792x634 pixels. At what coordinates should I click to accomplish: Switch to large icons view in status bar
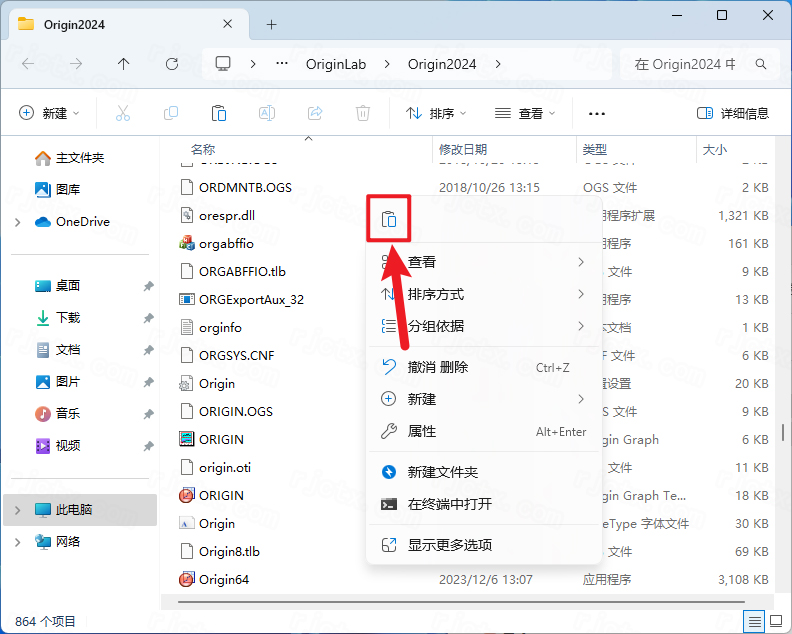776,621
